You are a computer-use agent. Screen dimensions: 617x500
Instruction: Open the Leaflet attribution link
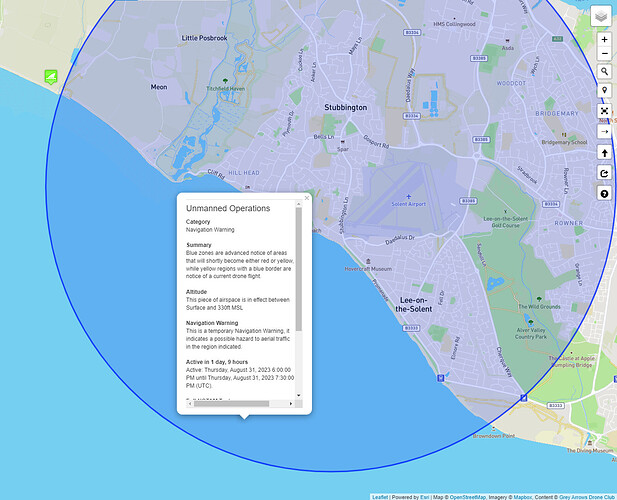pyautogui.click(x=380, y=497)
